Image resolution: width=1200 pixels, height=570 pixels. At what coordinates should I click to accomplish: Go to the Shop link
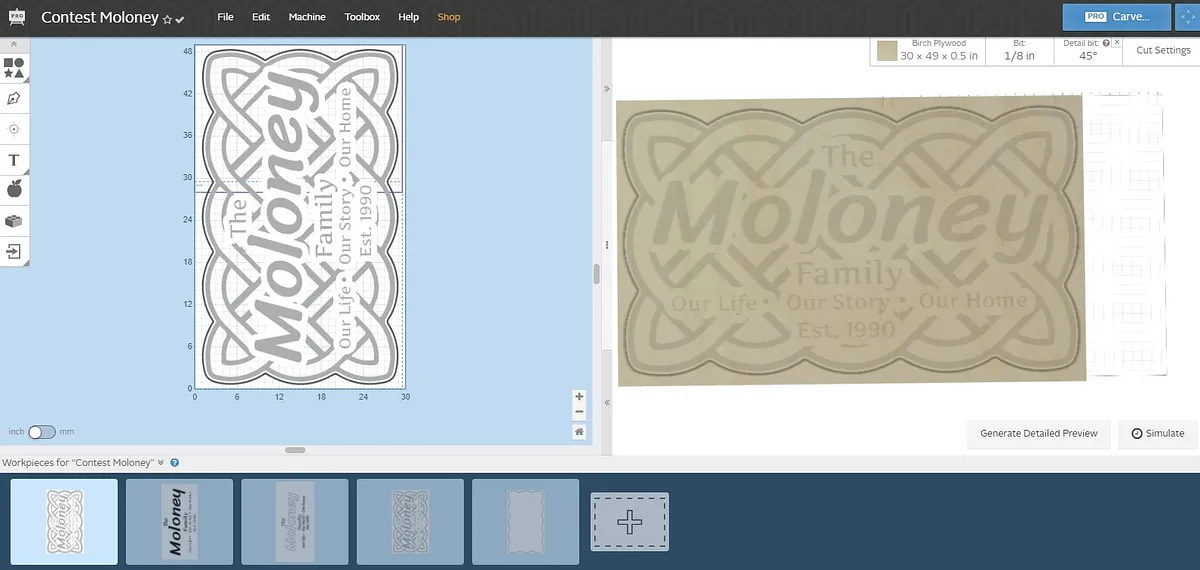pos(449,17)
